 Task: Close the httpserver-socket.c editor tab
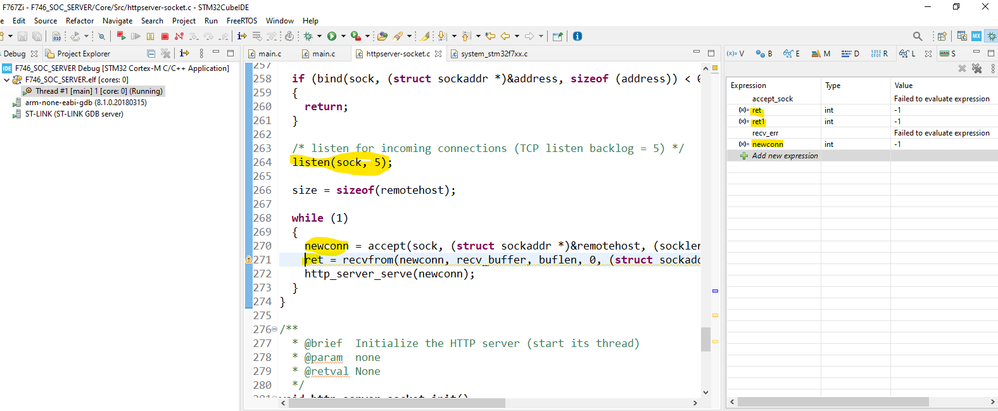click(439, 54)
